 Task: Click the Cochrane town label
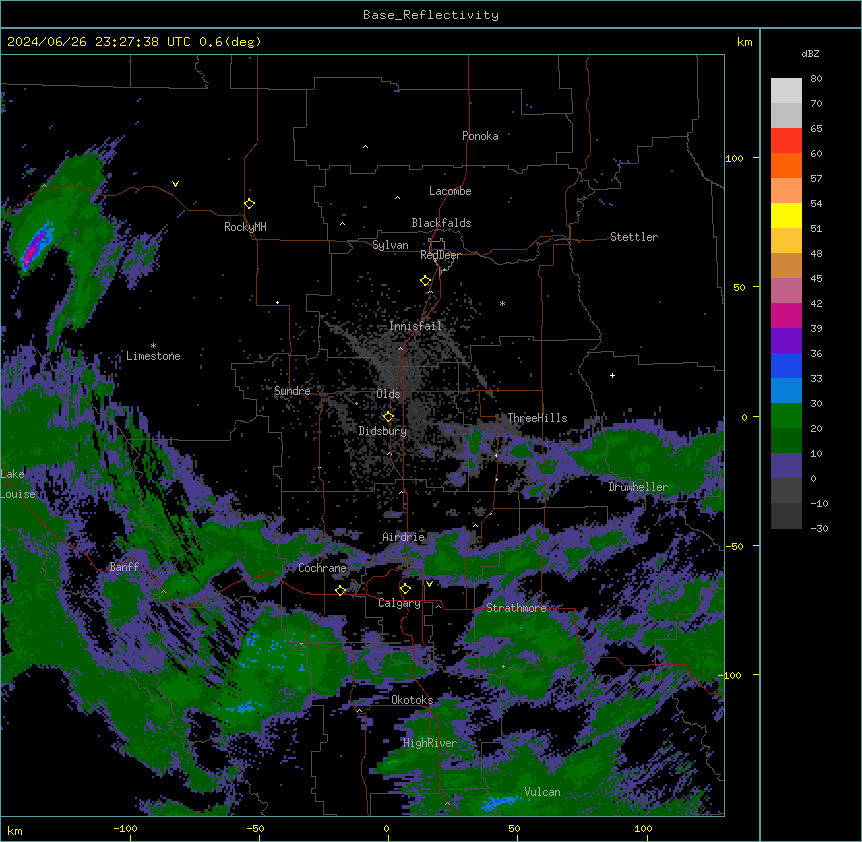(x=322, y=568)
